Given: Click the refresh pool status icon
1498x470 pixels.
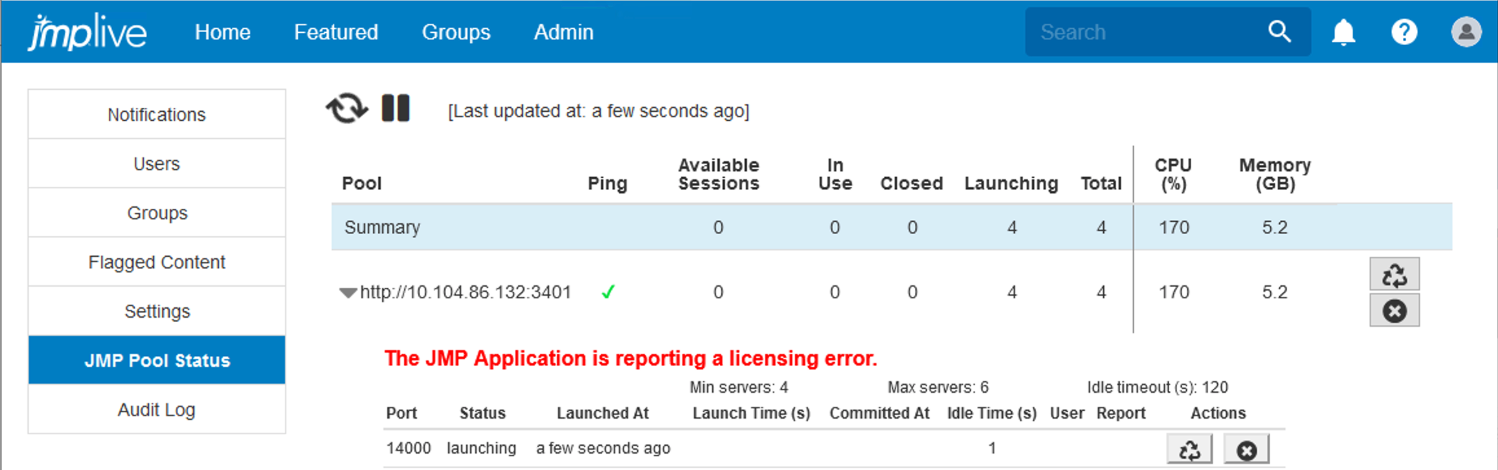Looking at the screenshot, I should point(346,108).
